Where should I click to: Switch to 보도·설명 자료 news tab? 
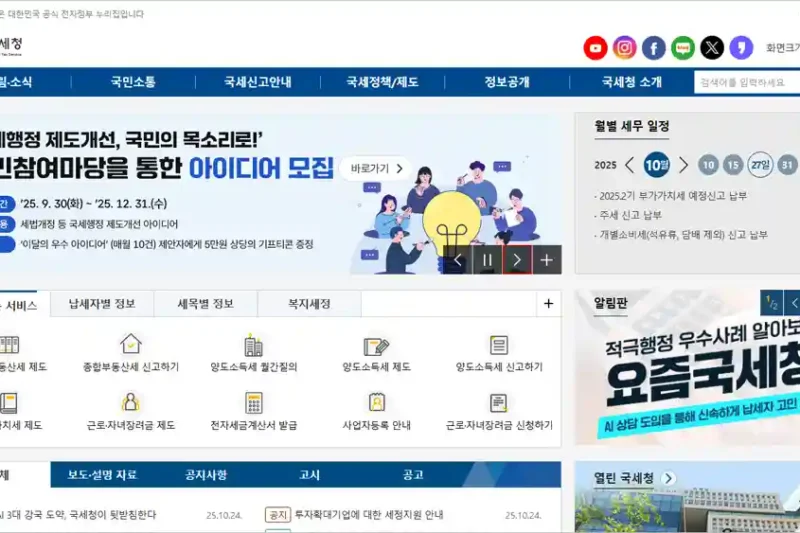(x=102, y=475)
